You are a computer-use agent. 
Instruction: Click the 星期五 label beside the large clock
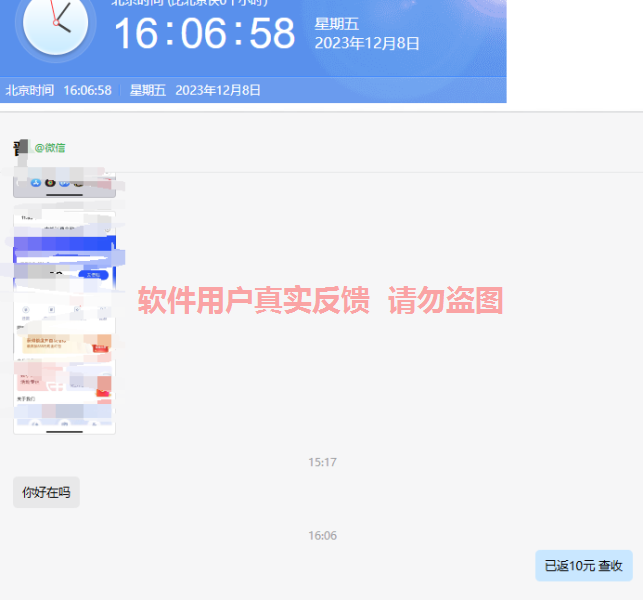[x=337, y=24]
